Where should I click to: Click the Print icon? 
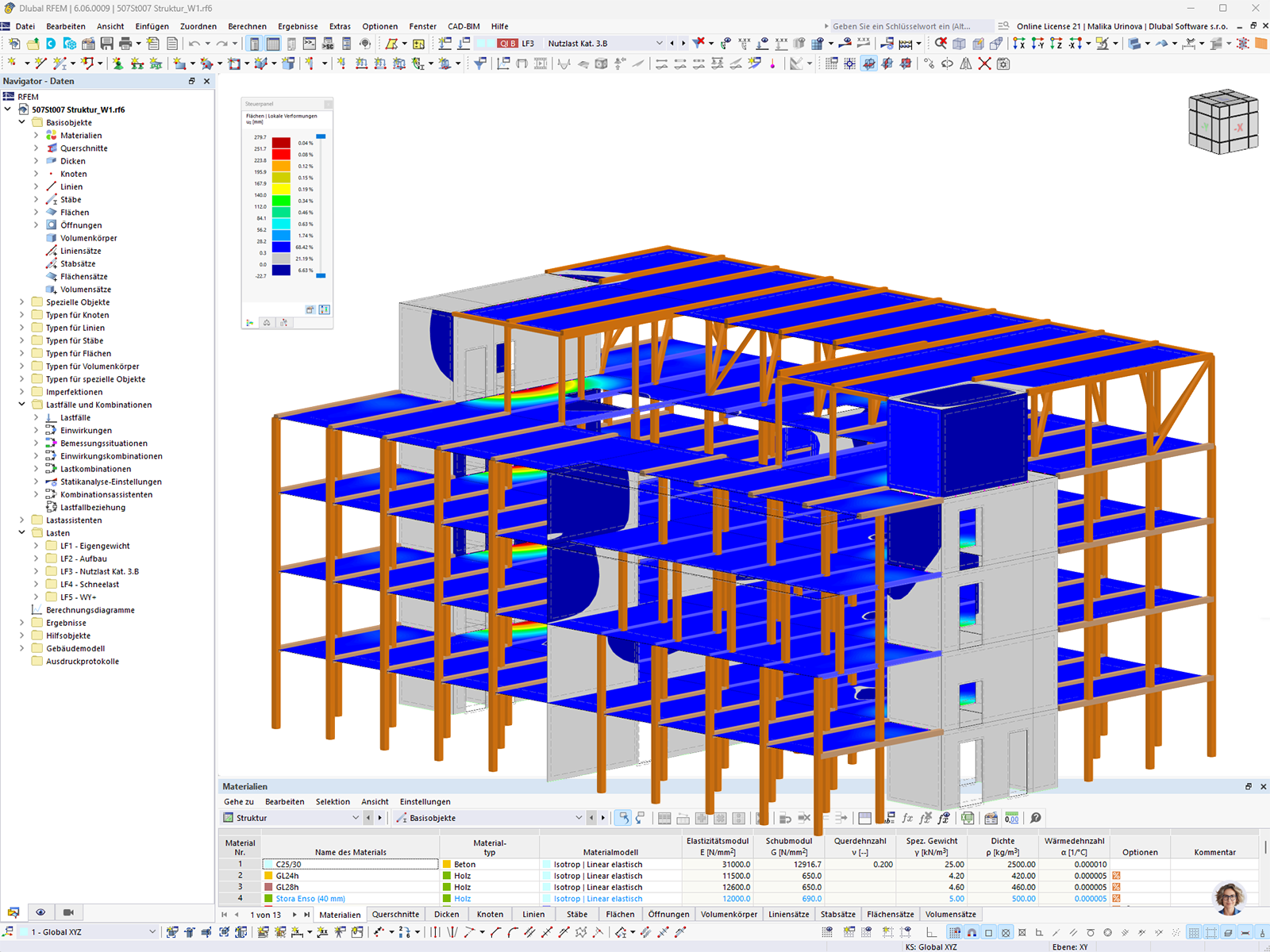[x=125, y=44]
